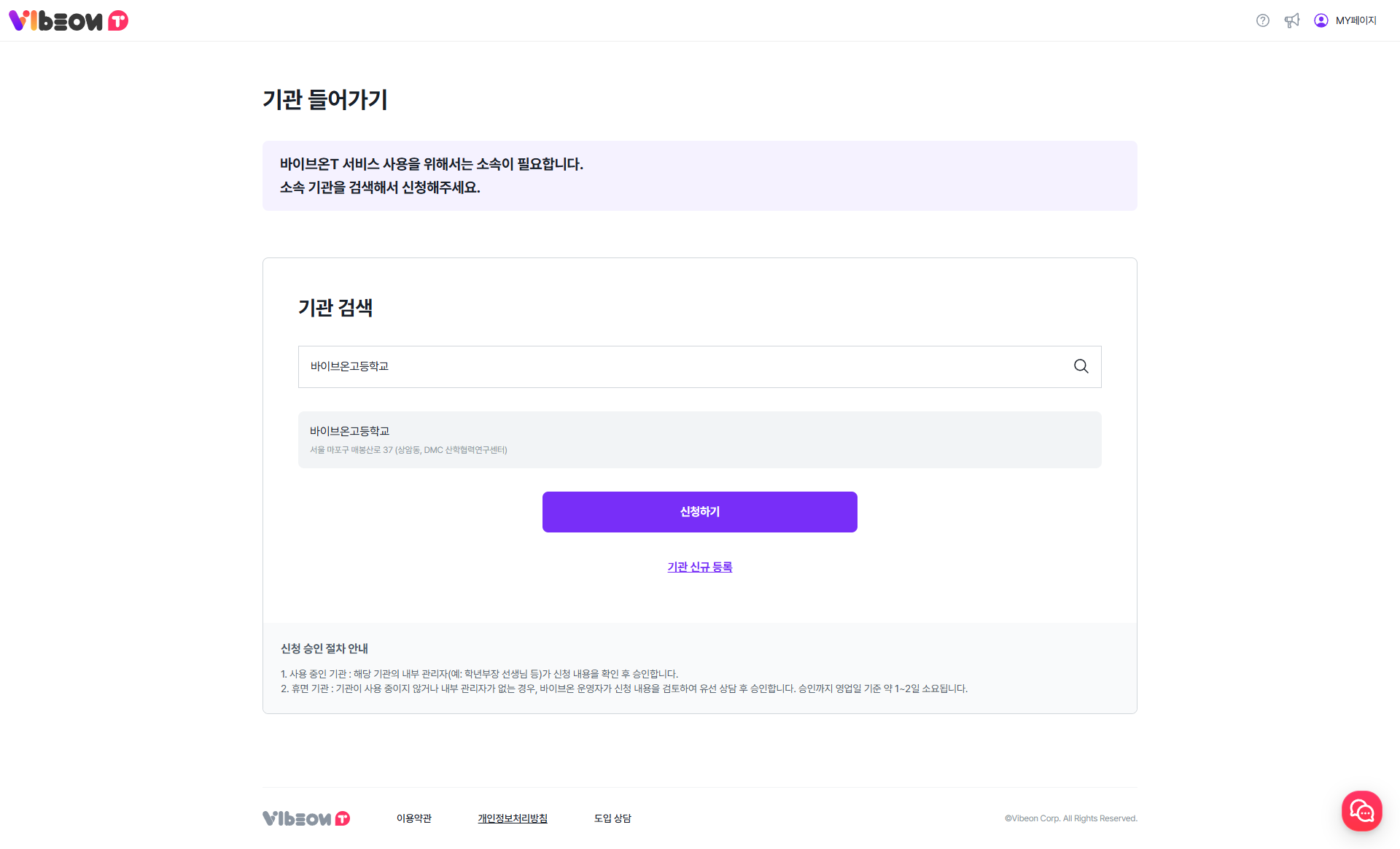Click the 신청 승인 절차 안내 heading
This screenshot has height=849, width=1400.
(324, 648)
